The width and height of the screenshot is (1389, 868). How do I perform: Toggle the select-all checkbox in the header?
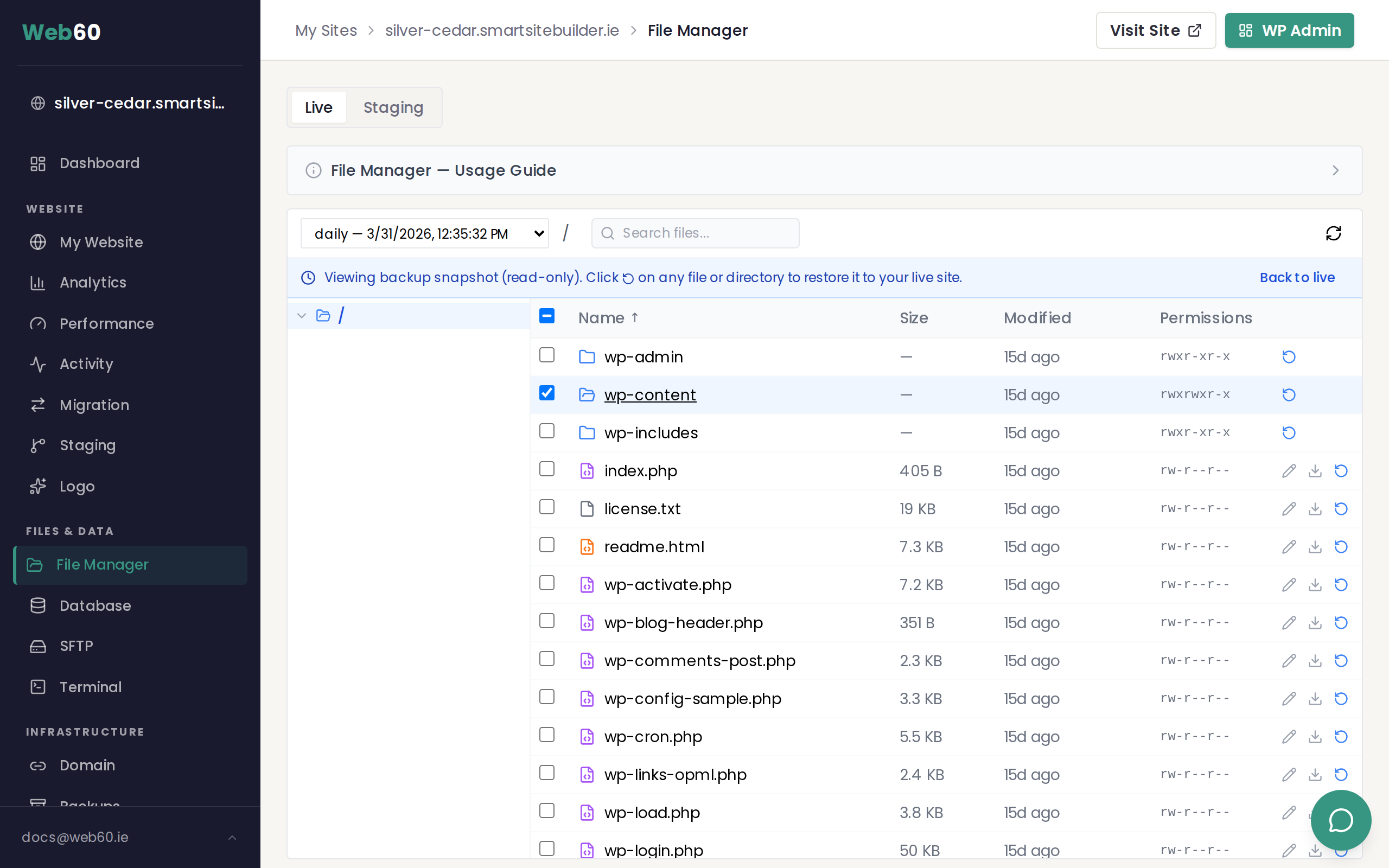click(547, 316)
